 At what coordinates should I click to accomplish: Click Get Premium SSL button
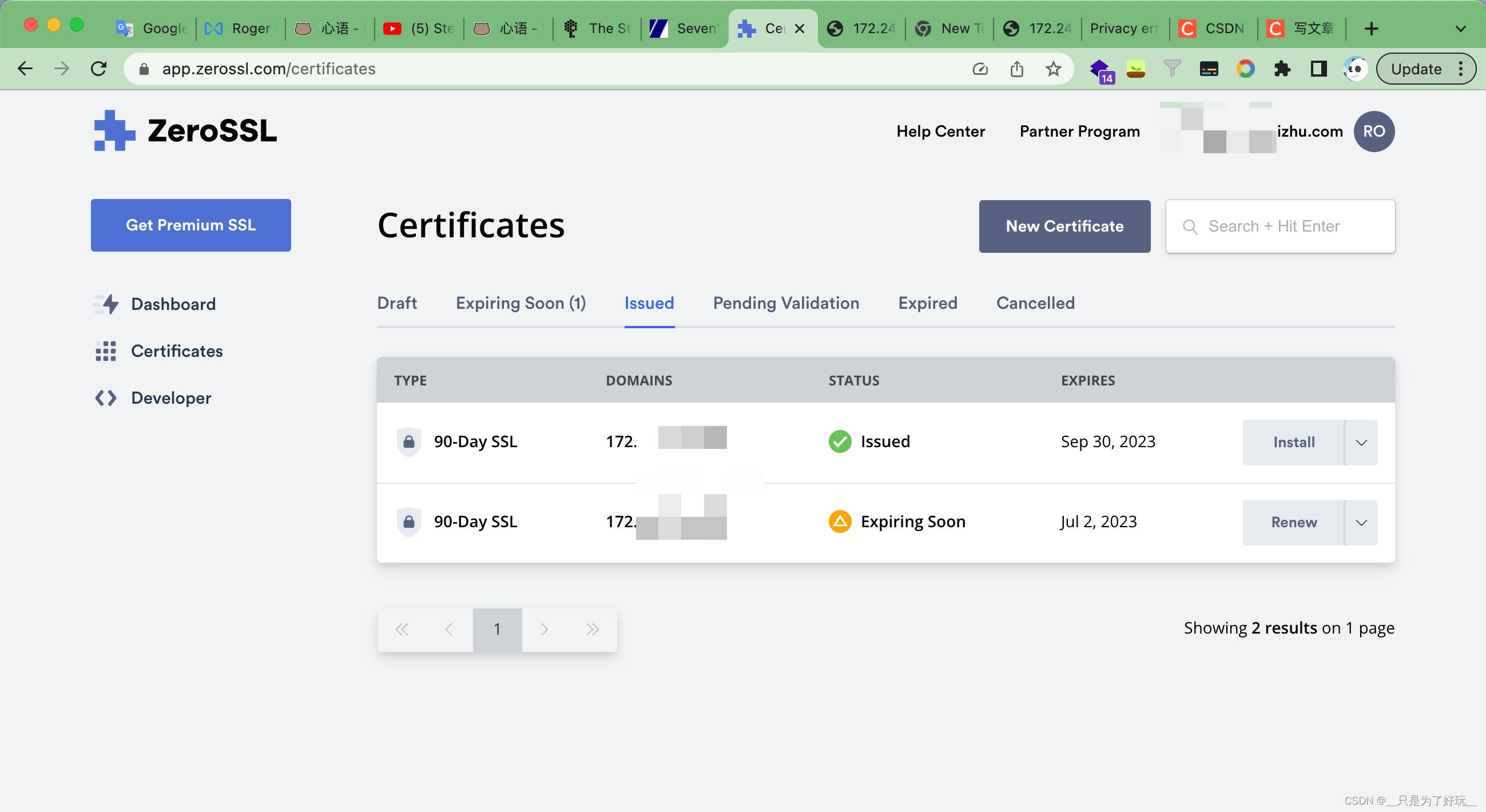(x=191, y=225)
